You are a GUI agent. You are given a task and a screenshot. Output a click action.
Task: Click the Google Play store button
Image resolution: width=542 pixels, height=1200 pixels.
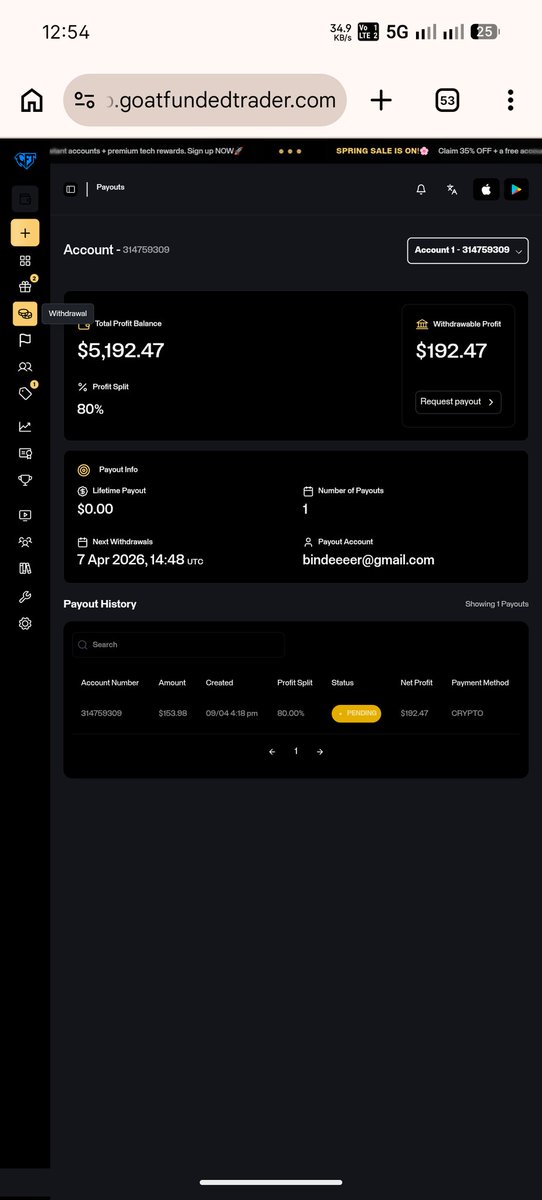coord(516,189)
